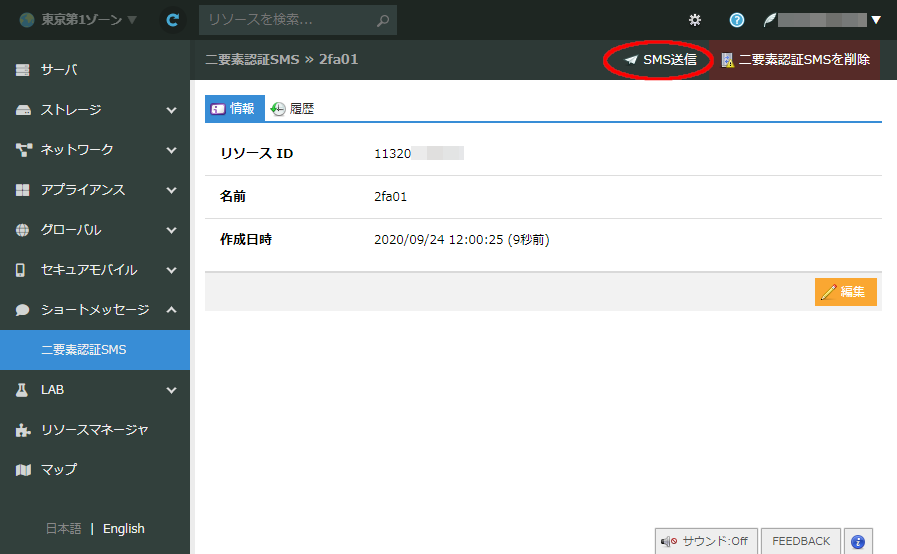Click the SMS送信 button
The height and width of the screenshot is (554, 897).
[x=660, y=60]
